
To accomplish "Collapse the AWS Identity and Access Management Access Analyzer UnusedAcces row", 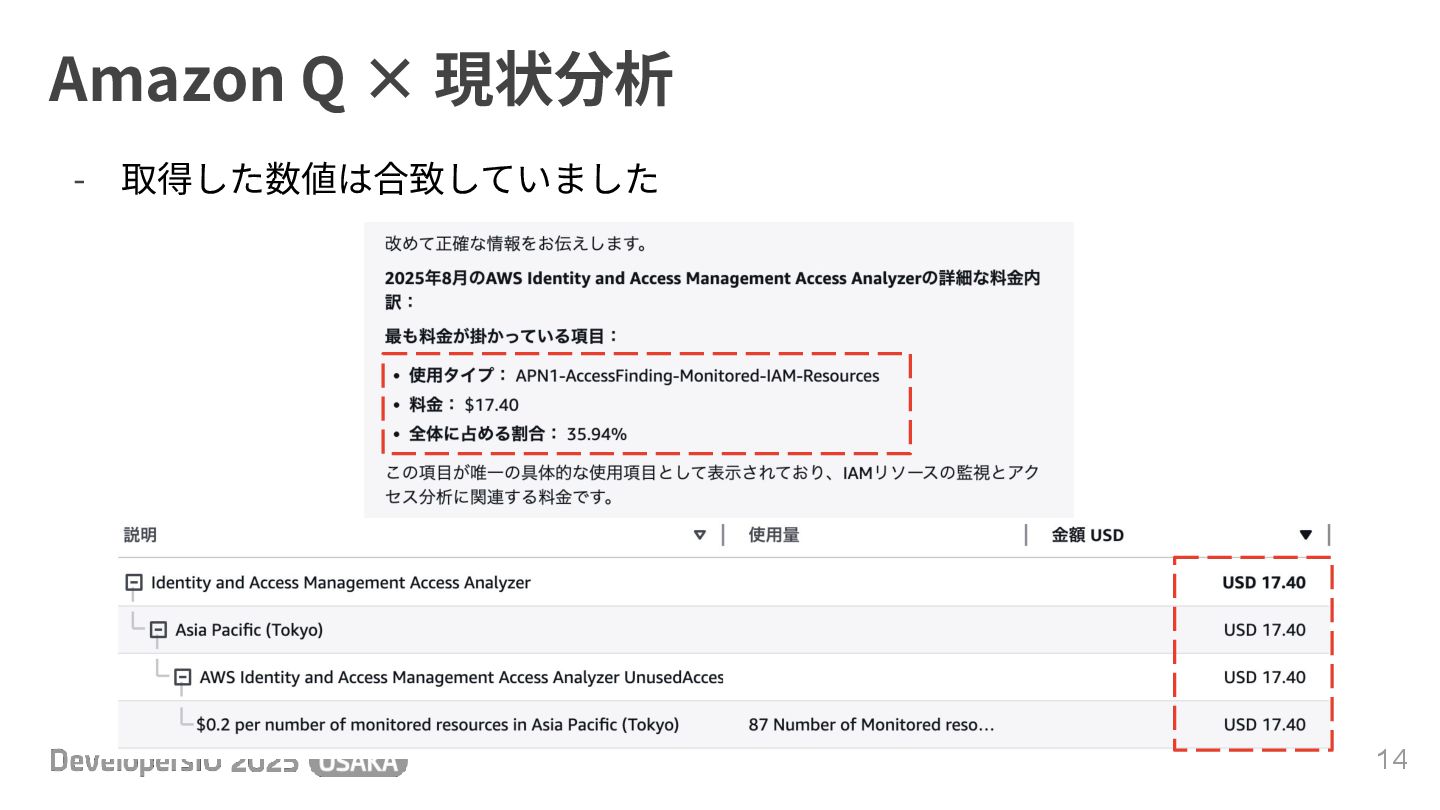I will tap(182, 677).
